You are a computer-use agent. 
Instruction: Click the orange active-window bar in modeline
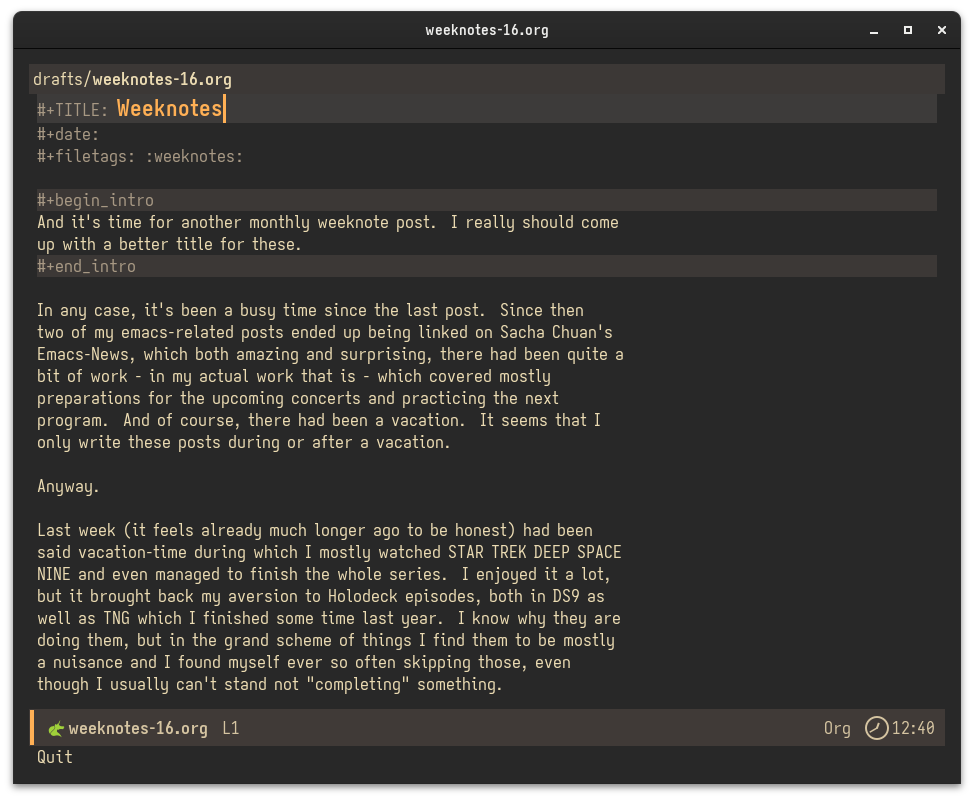(x=32, y=728)
